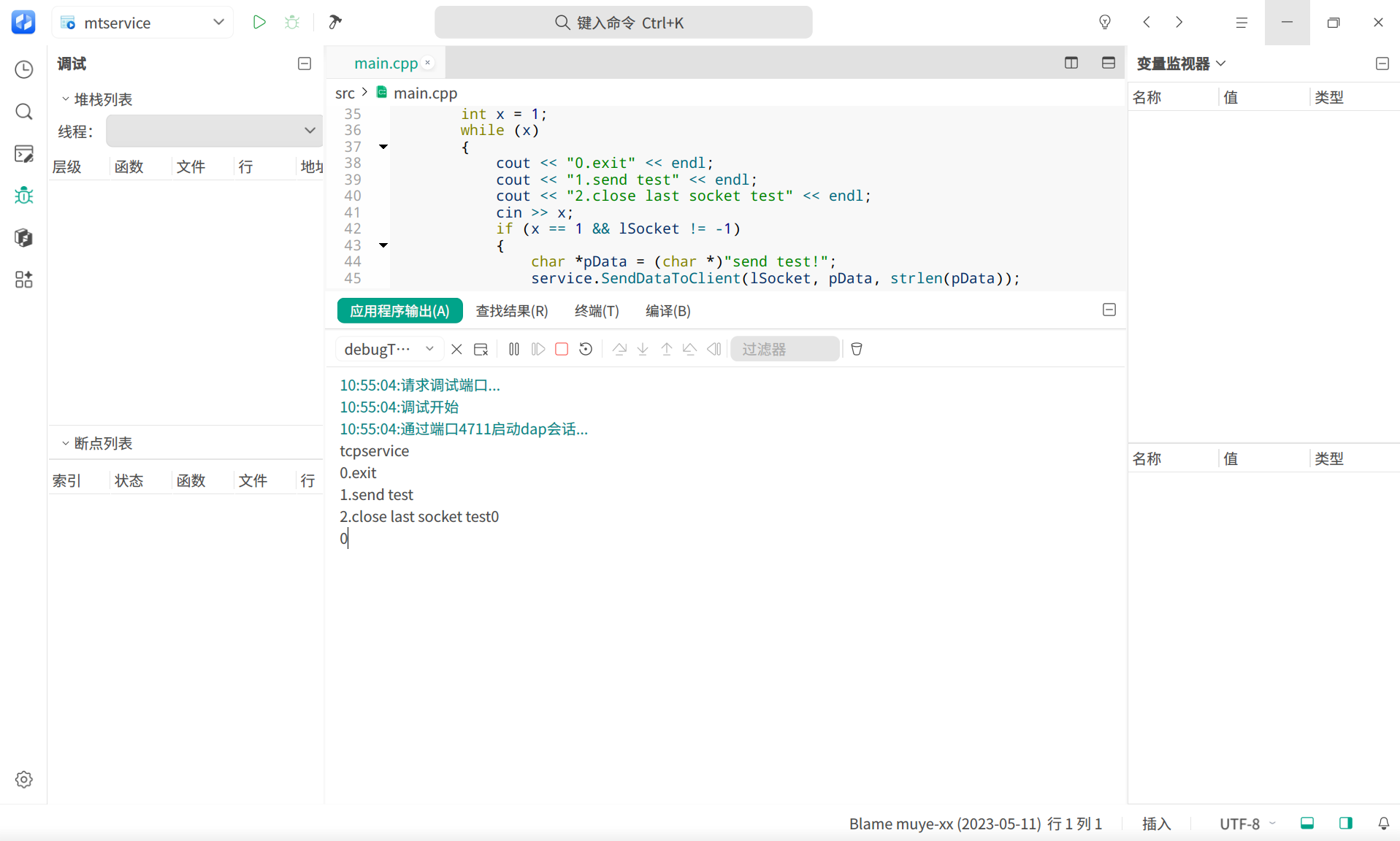1400x841 pixels.
Task: Split editor vertically icon
Action: (1071, 63)
